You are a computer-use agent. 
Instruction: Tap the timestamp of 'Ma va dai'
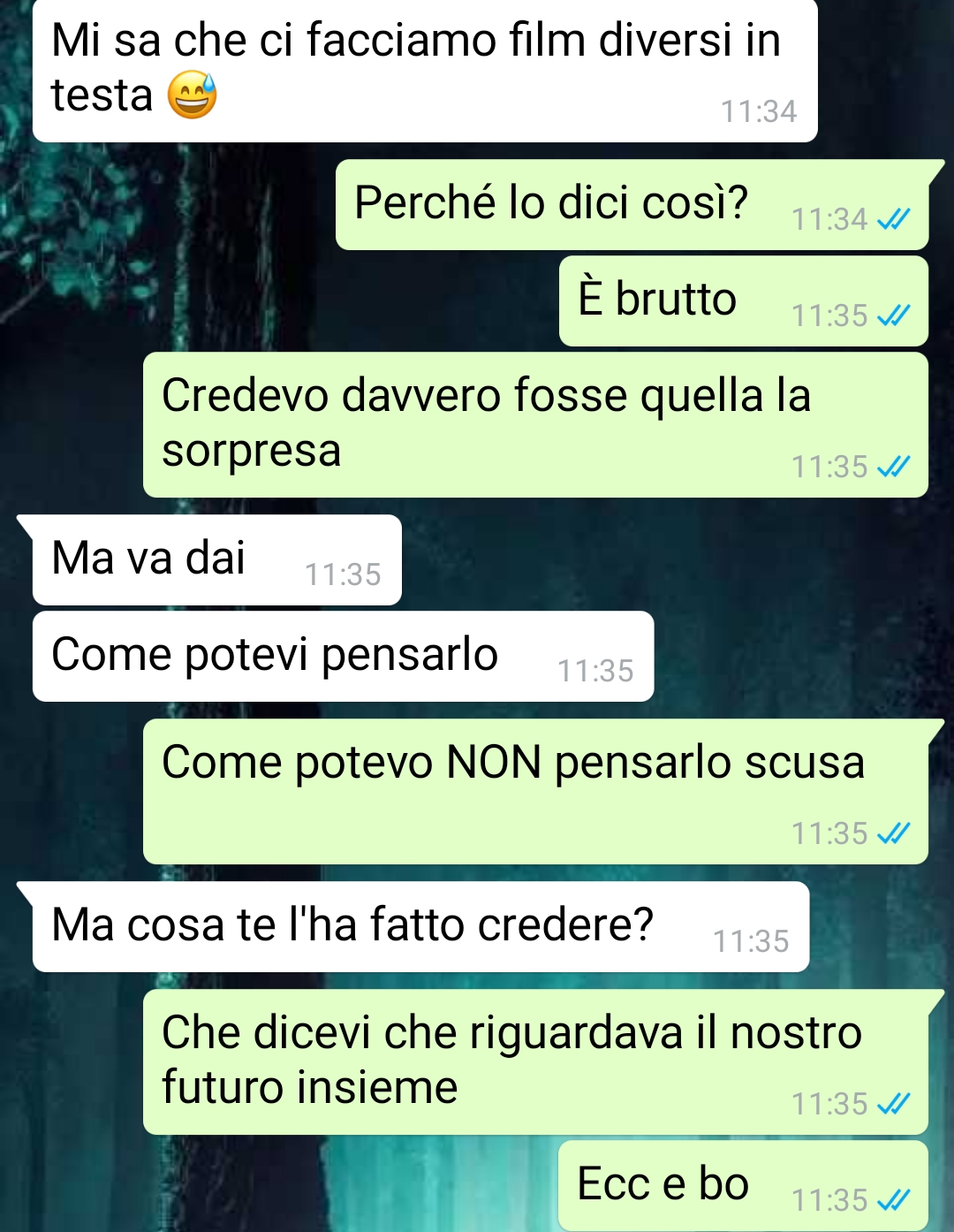pos(343,574)
